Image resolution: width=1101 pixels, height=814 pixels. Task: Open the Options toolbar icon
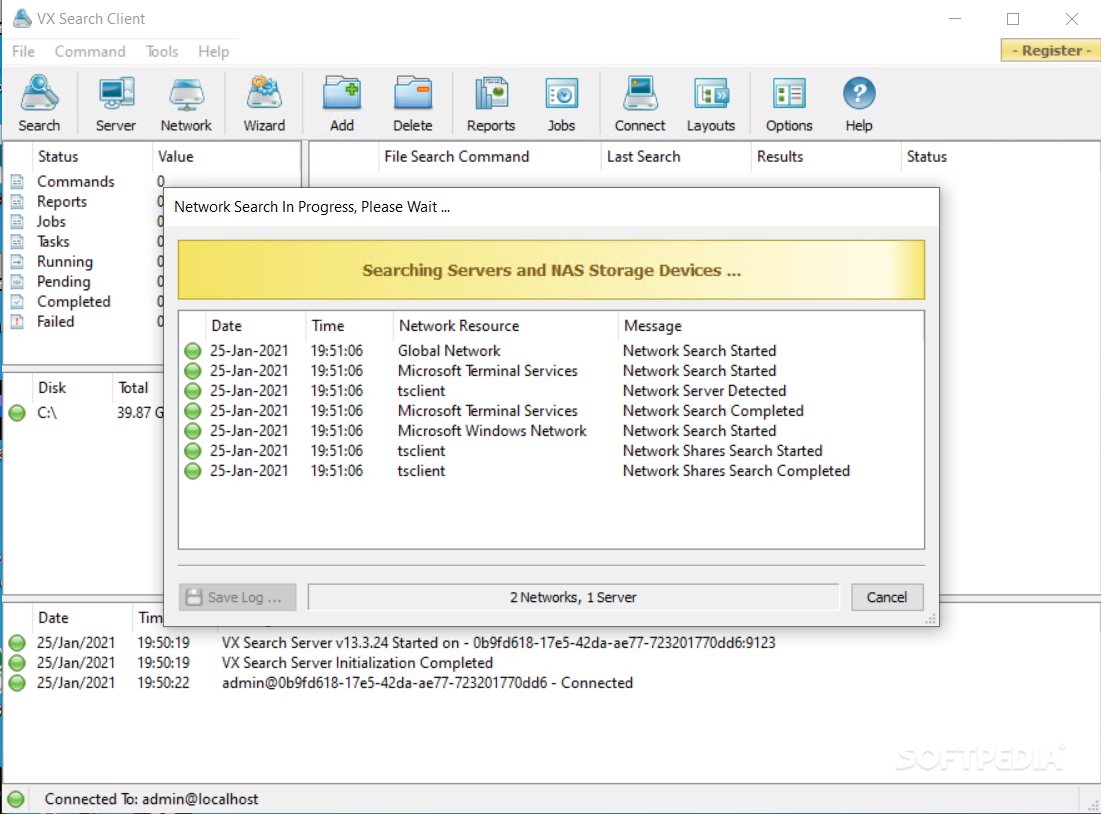pyautogui.click(x=789, y=103)
